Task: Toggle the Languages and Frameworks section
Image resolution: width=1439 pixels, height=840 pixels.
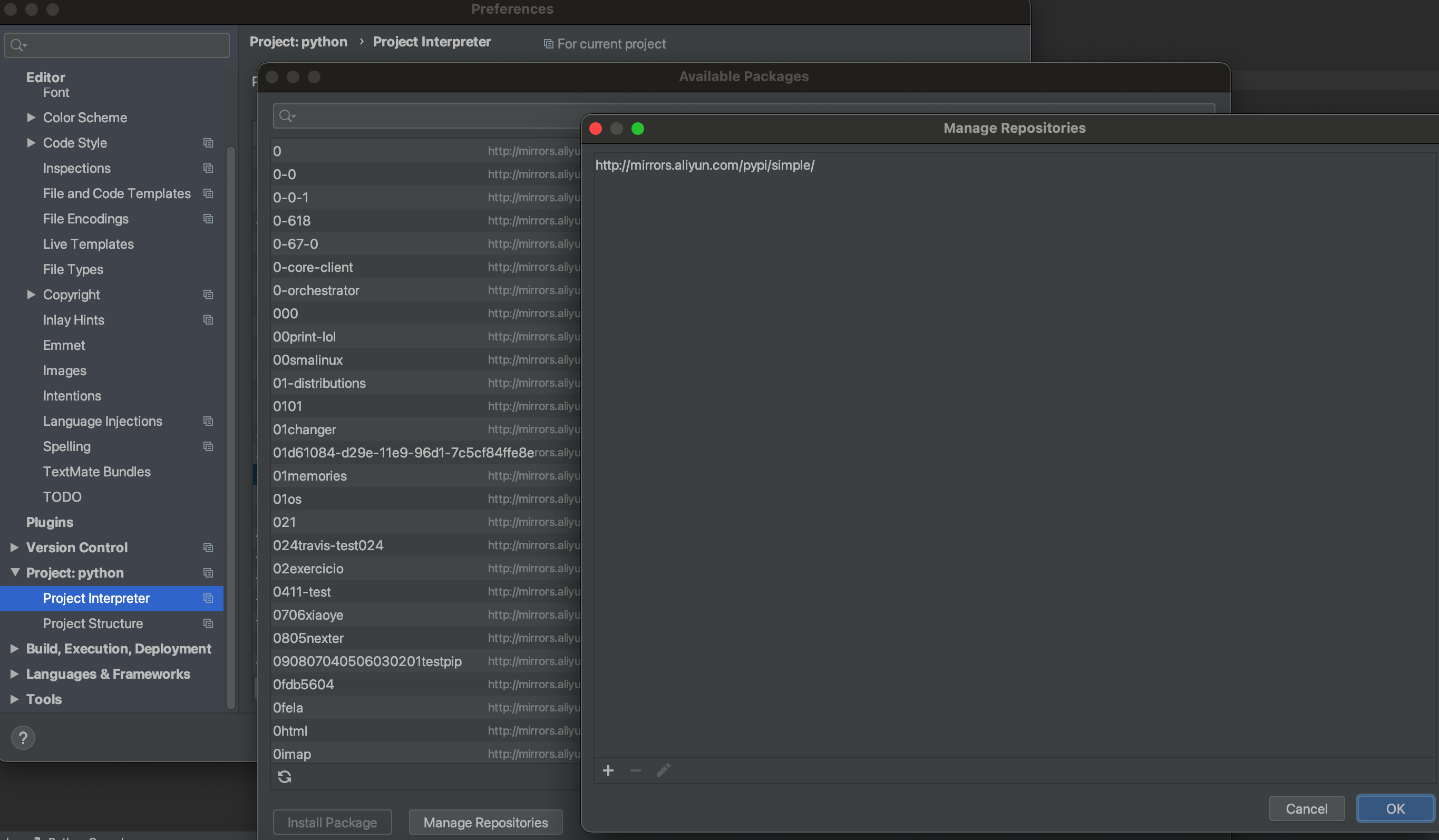Action: click(x=108, y=673)
